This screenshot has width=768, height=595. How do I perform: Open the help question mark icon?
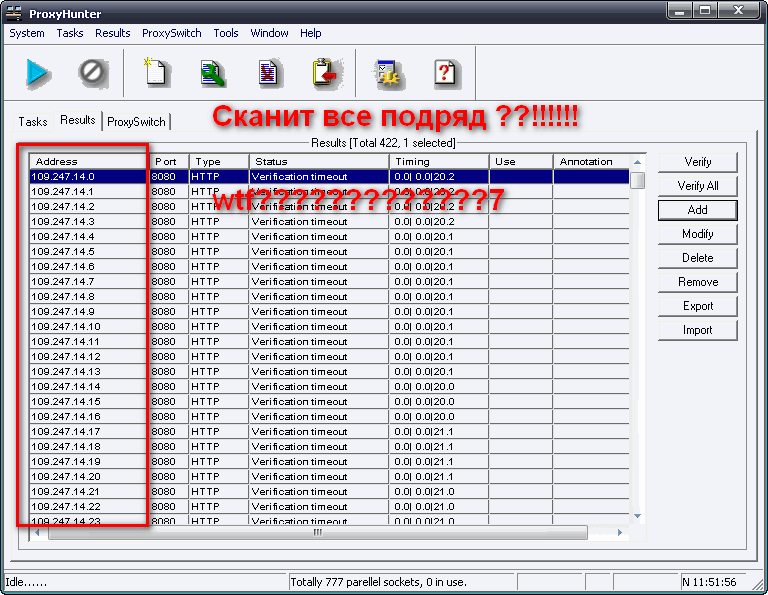tap(446, 73)
